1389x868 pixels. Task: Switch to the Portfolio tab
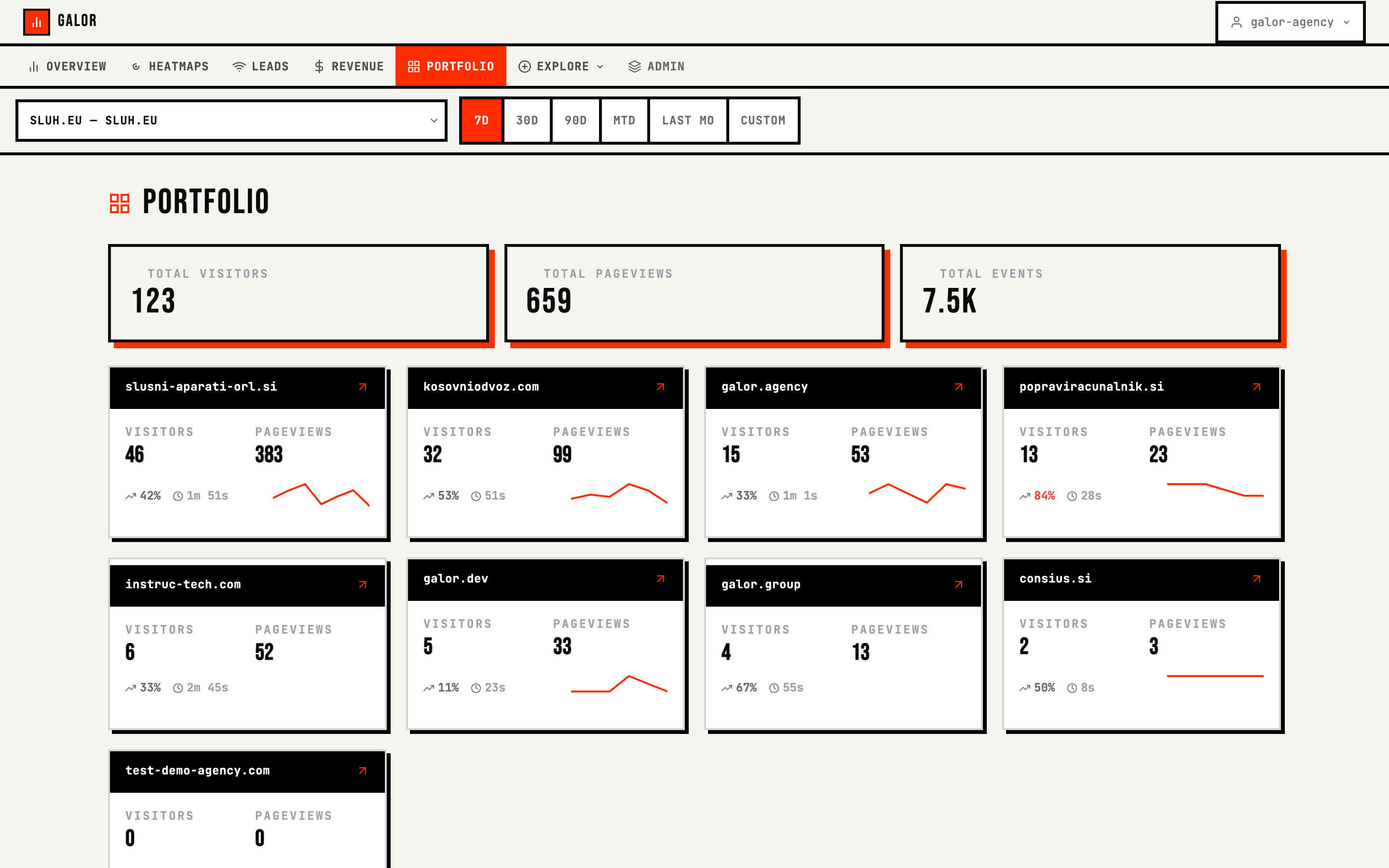pyautogui.click(x=451, y=66)
